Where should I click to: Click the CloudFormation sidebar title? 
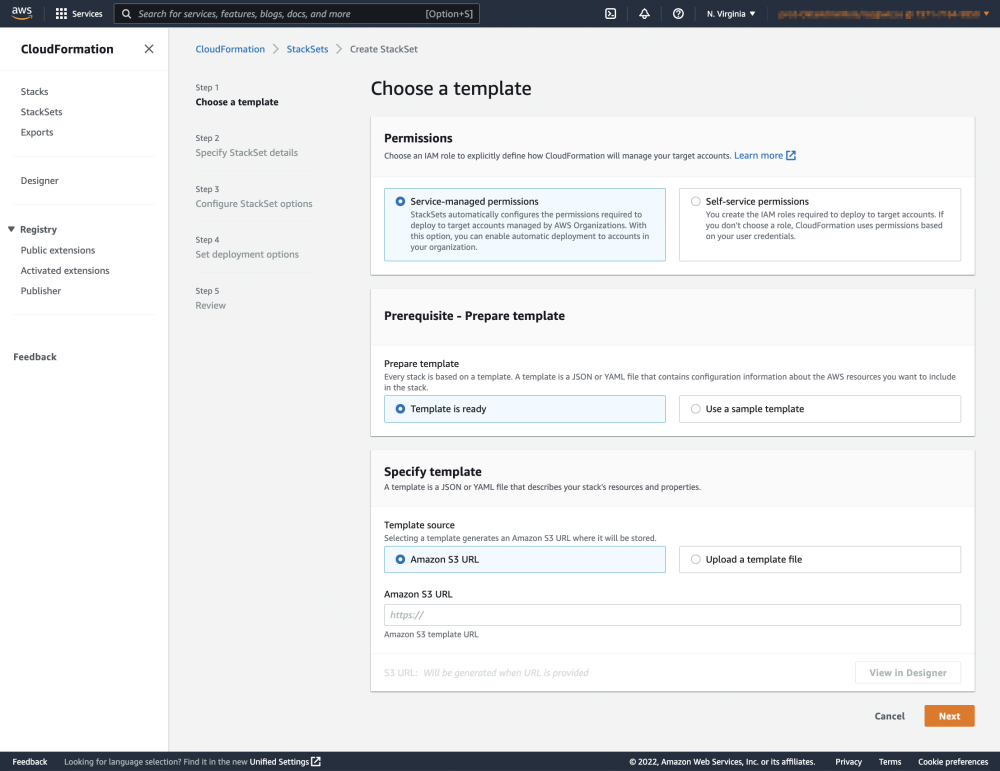67,49
